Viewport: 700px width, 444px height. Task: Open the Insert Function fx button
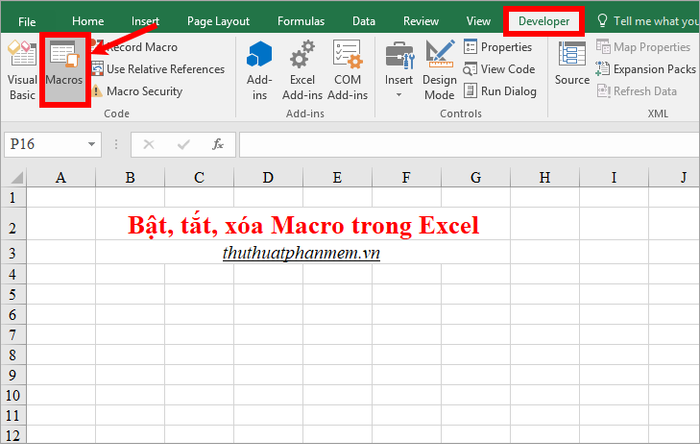(x=217, y=144)
